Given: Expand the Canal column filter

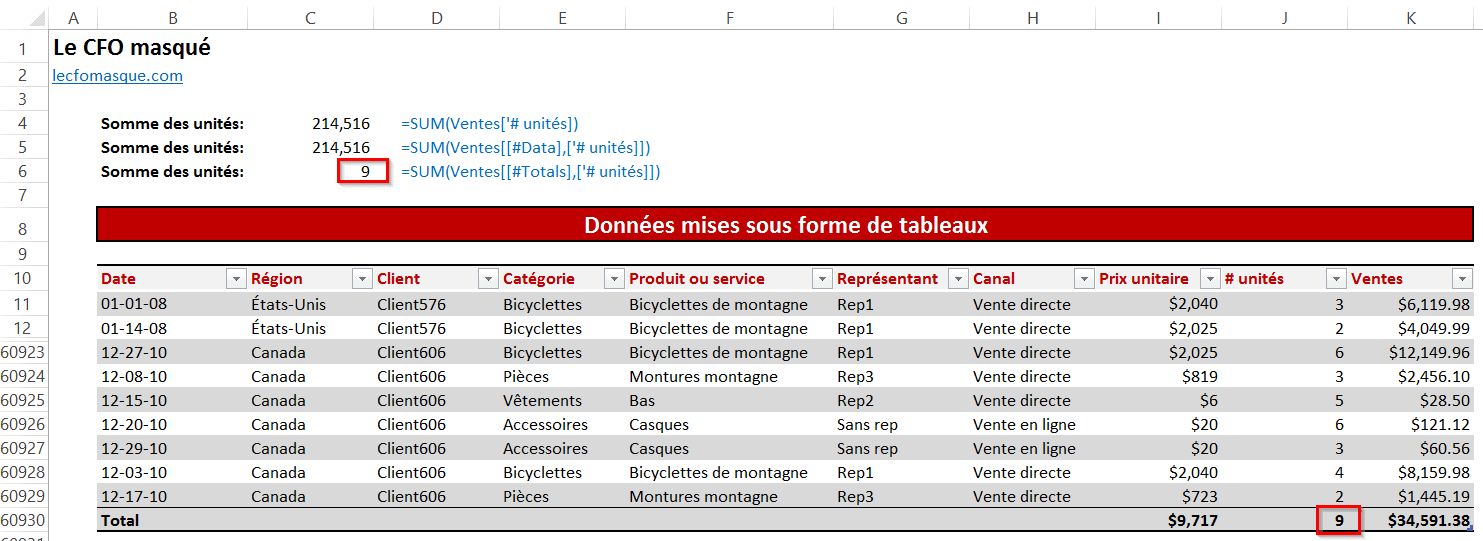Looking at the screenshot, I should tap(1084, 279).
